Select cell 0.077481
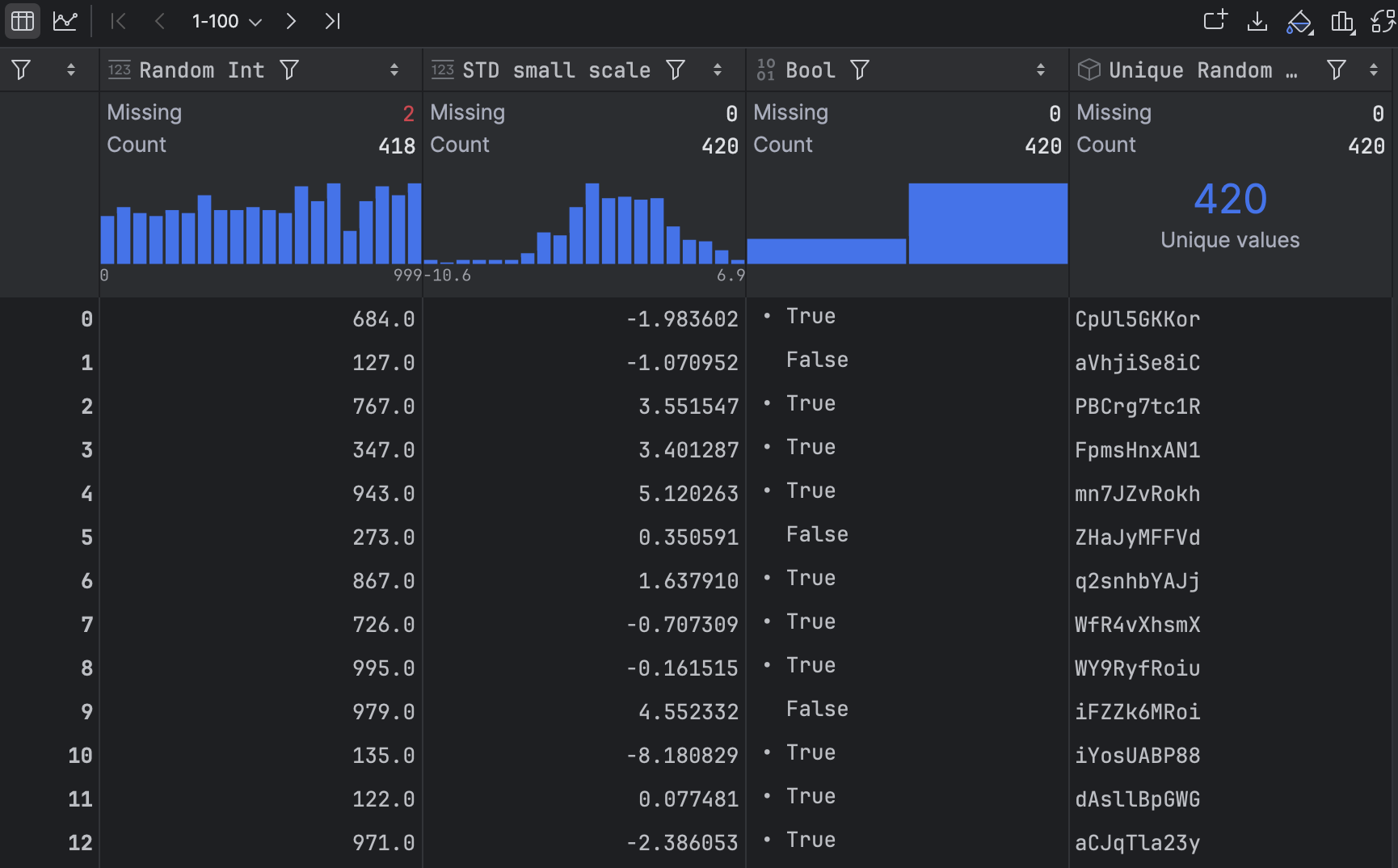 (584, 799)
